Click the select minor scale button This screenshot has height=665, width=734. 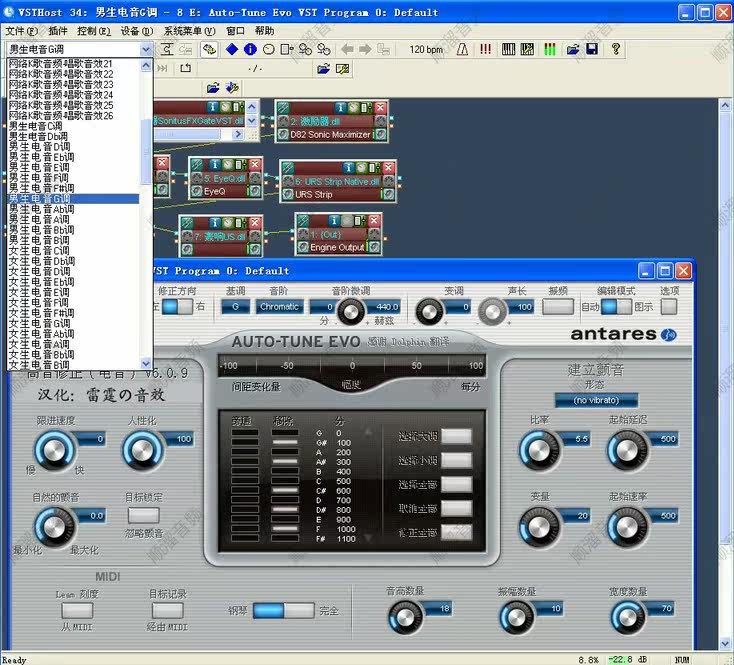click(456, 460)
